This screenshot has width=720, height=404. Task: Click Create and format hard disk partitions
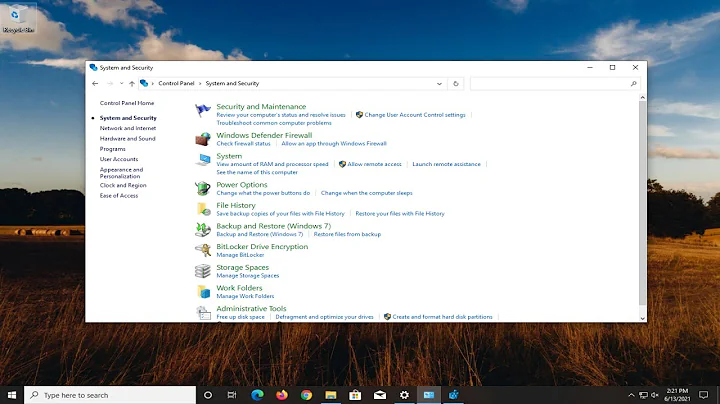click(442, 317)
